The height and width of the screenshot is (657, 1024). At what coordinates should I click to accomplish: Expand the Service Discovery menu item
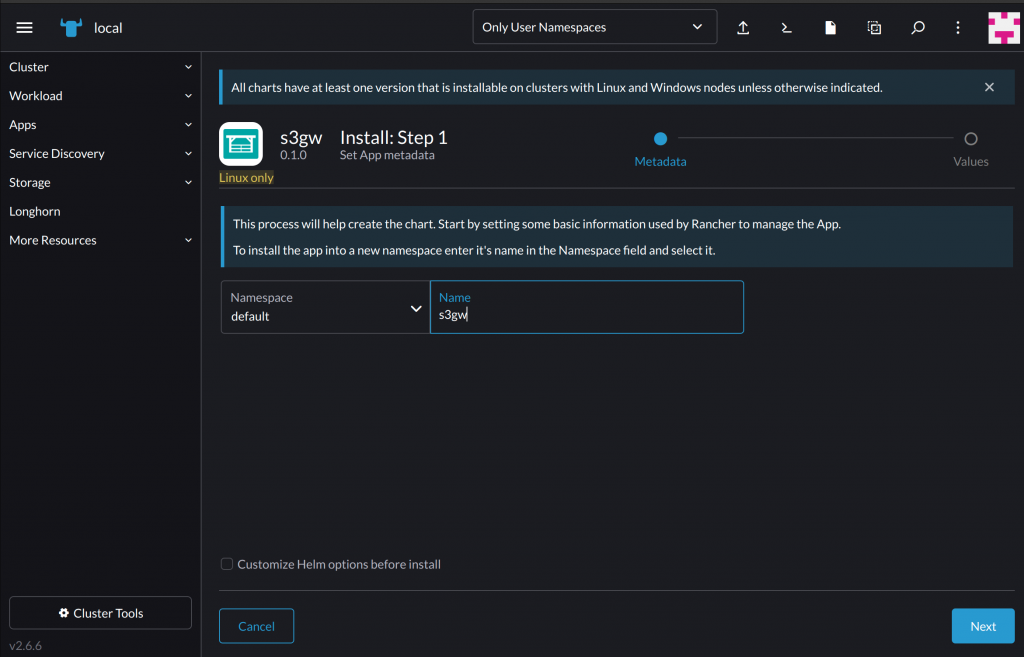(100, 154)
